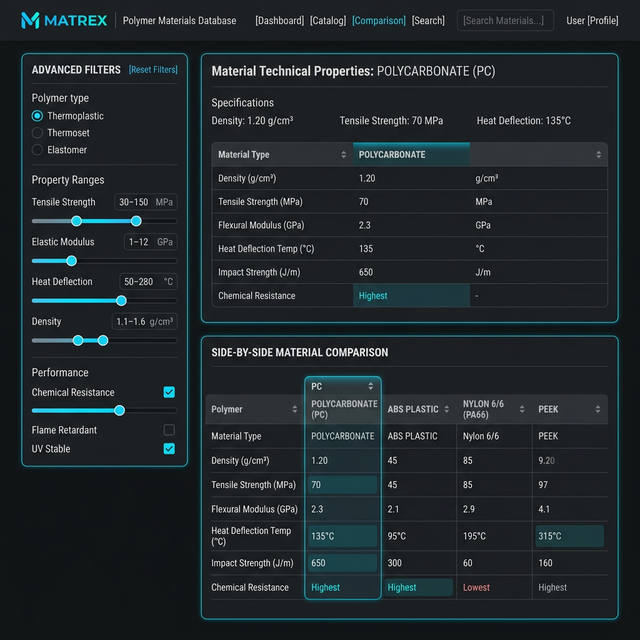Click Flexural Modulus (GPa) row in properties table
This screenshot has width=640, height=640.
coord(410,225)
